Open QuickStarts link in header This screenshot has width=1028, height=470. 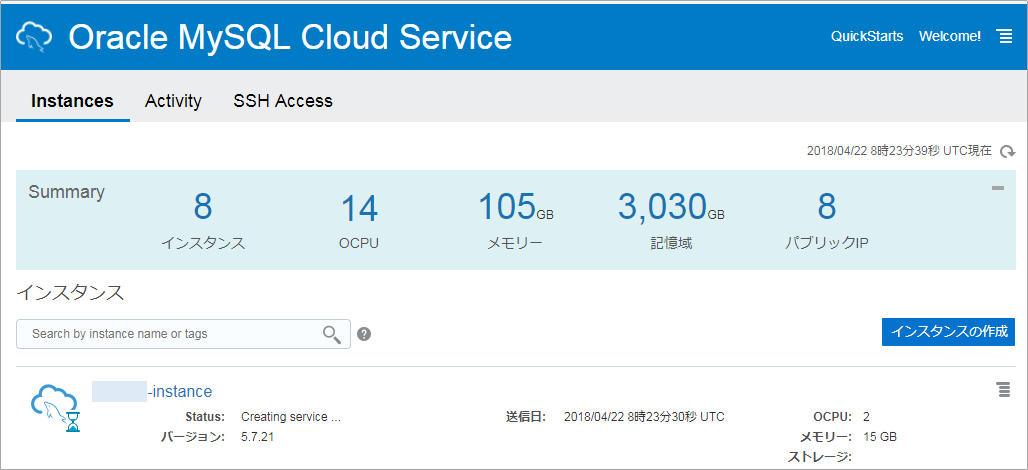[x=867, y=37]
